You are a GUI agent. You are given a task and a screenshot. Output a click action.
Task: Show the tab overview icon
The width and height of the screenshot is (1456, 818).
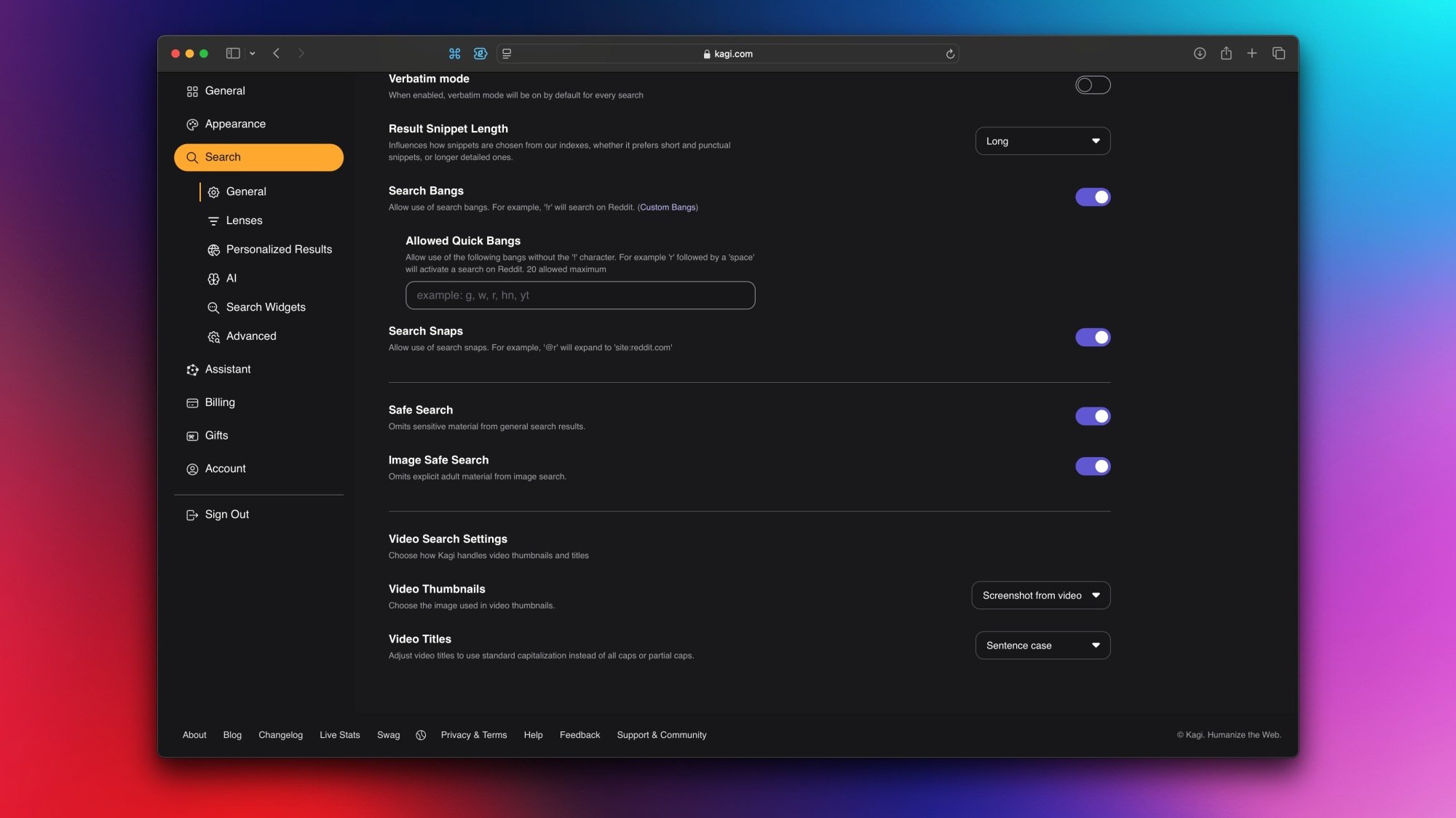click(1278, 53)
